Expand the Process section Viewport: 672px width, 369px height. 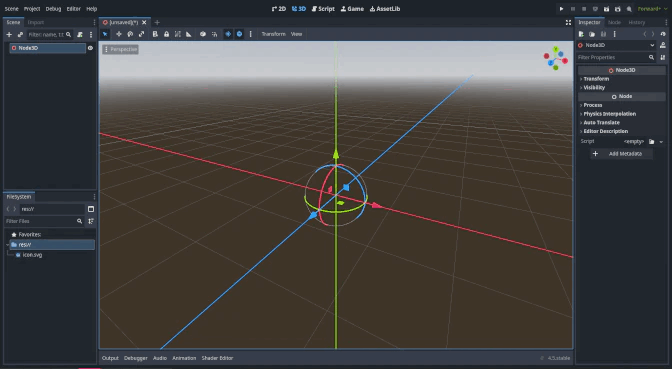tap(622, 105)
